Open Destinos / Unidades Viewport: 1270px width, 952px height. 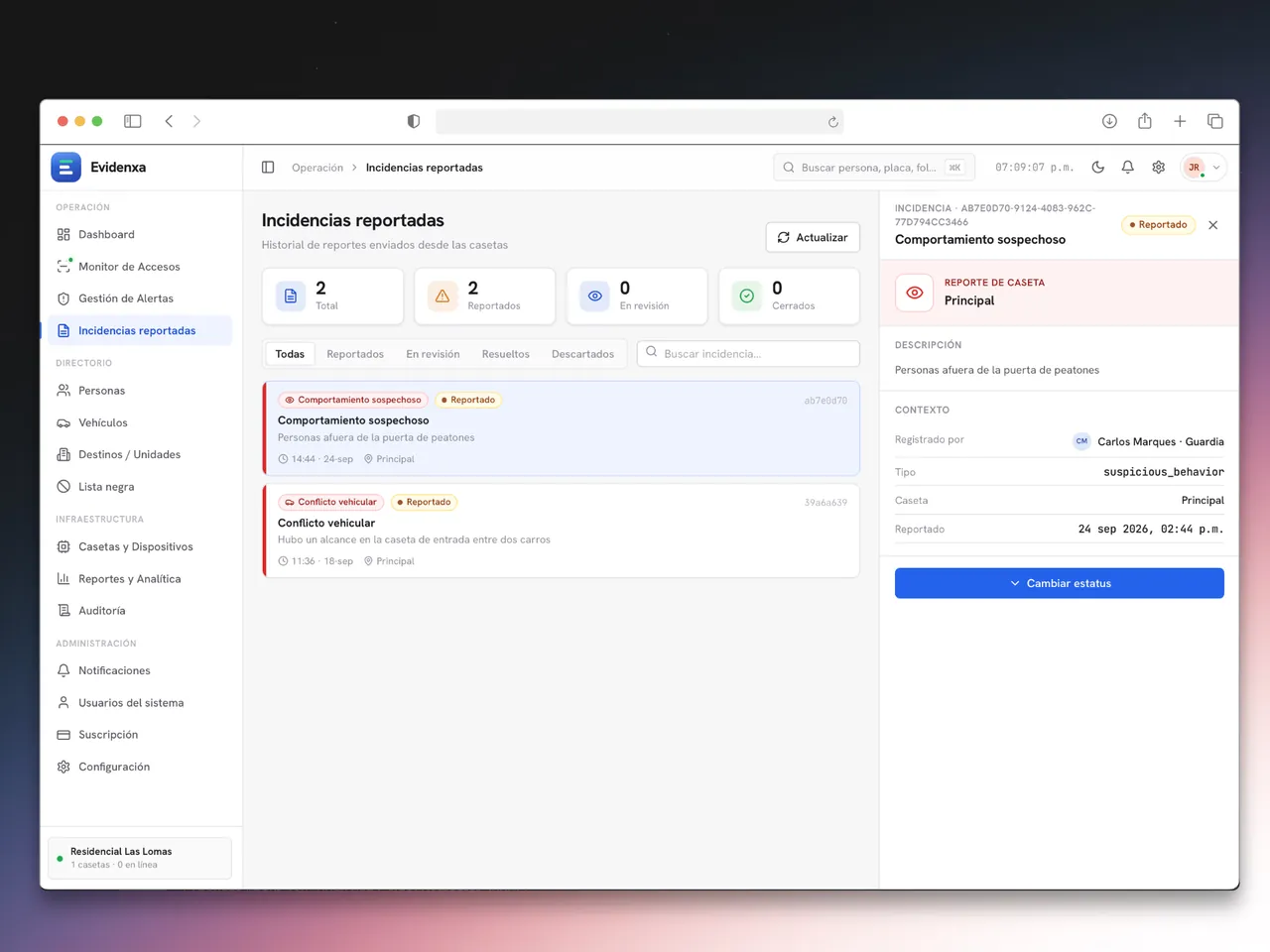tap(140, 454)
